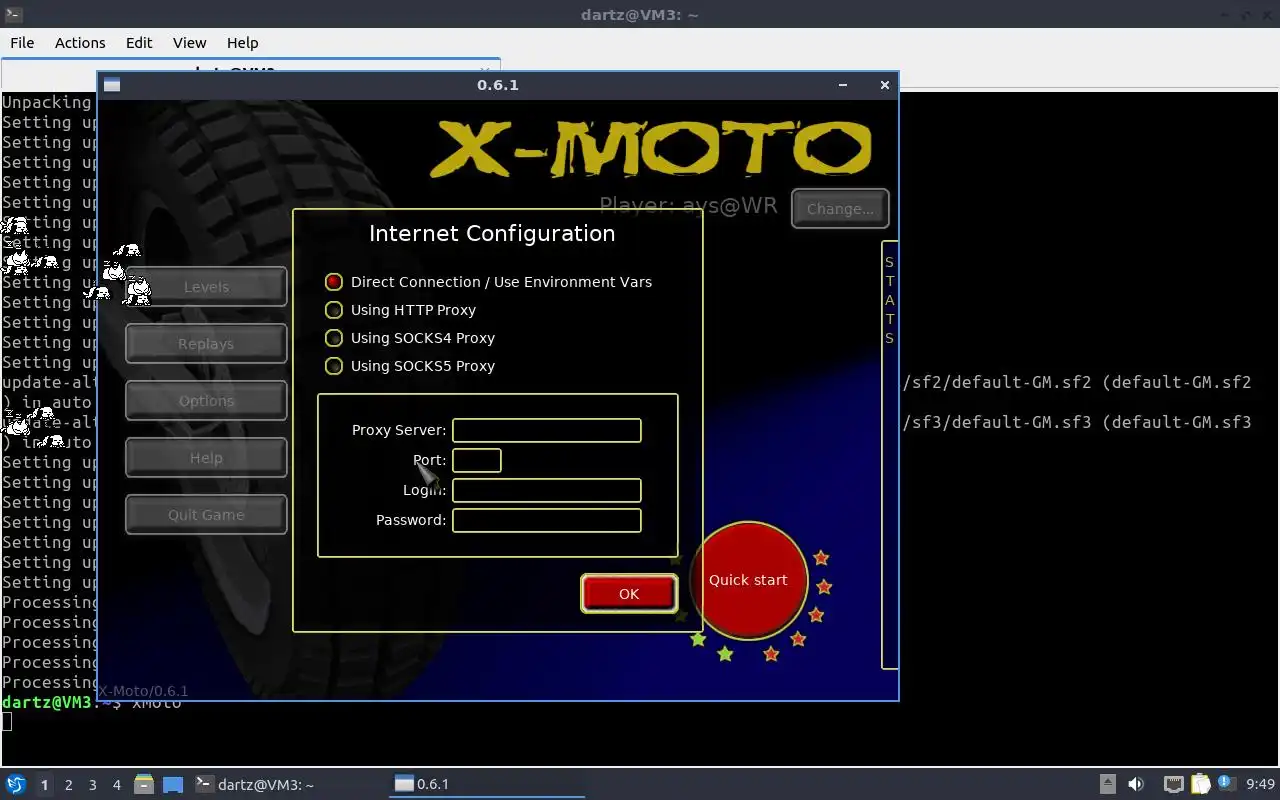Click the show desktop taskbar icon
This screenshot has height=800, width=1280.
tap(173, 784)
